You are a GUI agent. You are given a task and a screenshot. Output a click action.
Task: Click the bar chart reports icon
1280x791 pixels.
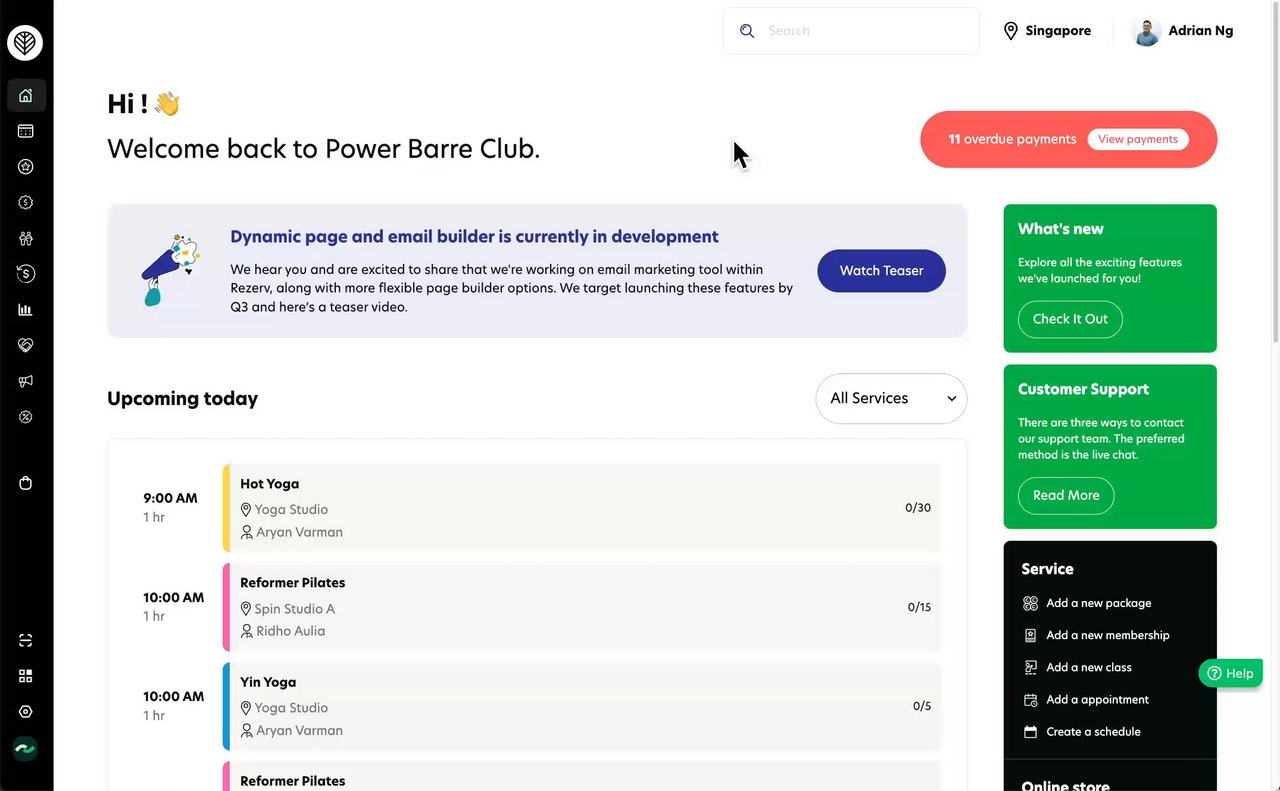pos(26,309)
